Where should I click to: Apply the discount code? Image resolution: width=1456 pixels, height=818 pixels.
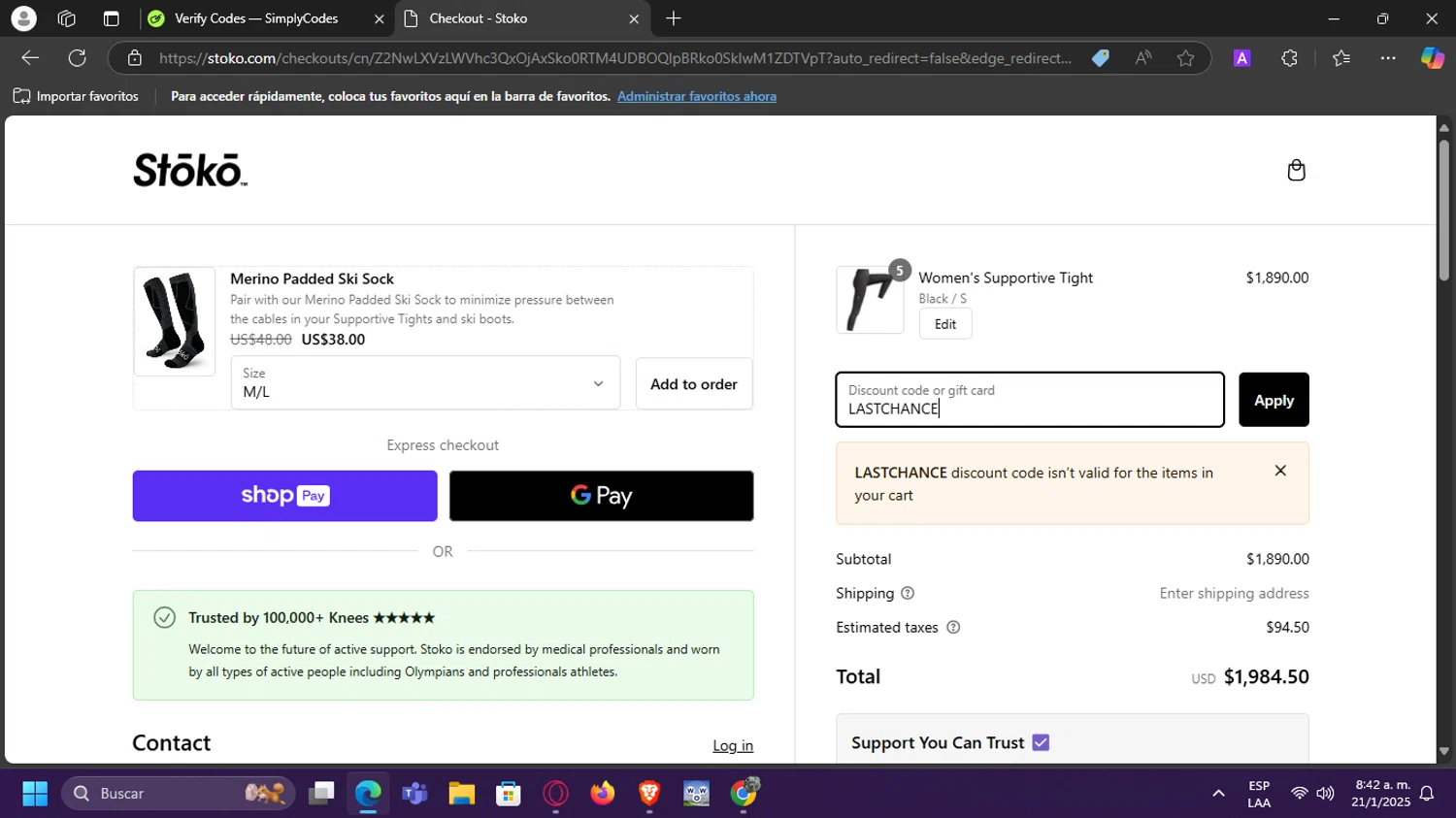[x=1274, y=400]
